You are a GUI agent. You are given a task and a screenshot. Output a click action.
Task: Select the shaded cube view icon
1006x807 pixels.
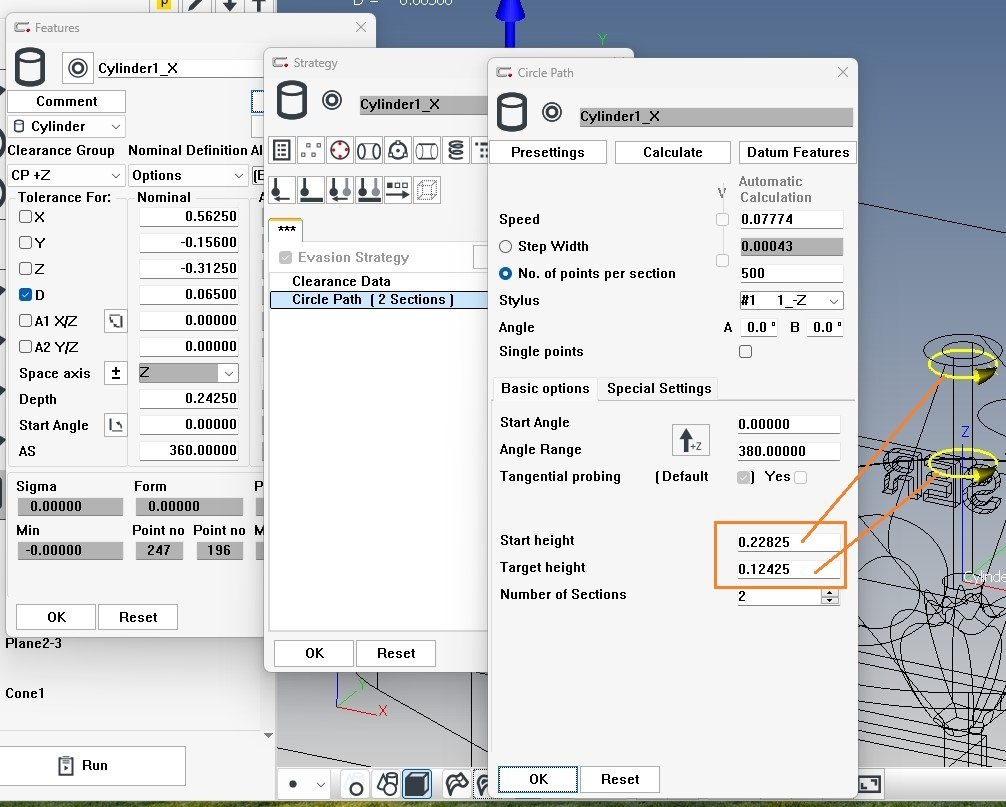[x=416, y=784]
